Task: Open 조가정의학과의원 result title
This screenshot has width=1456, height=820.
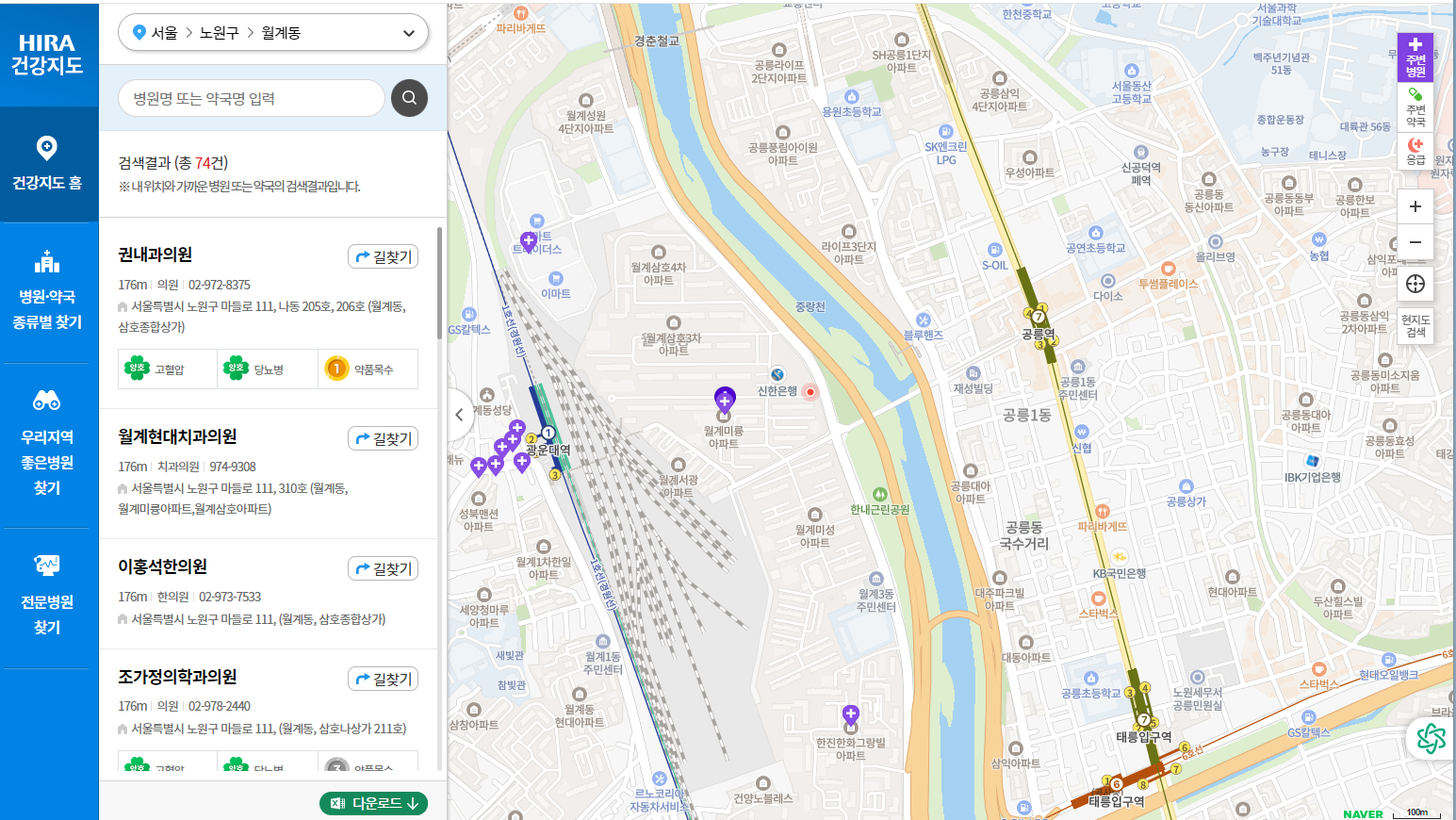Action: tap(177, 677)
